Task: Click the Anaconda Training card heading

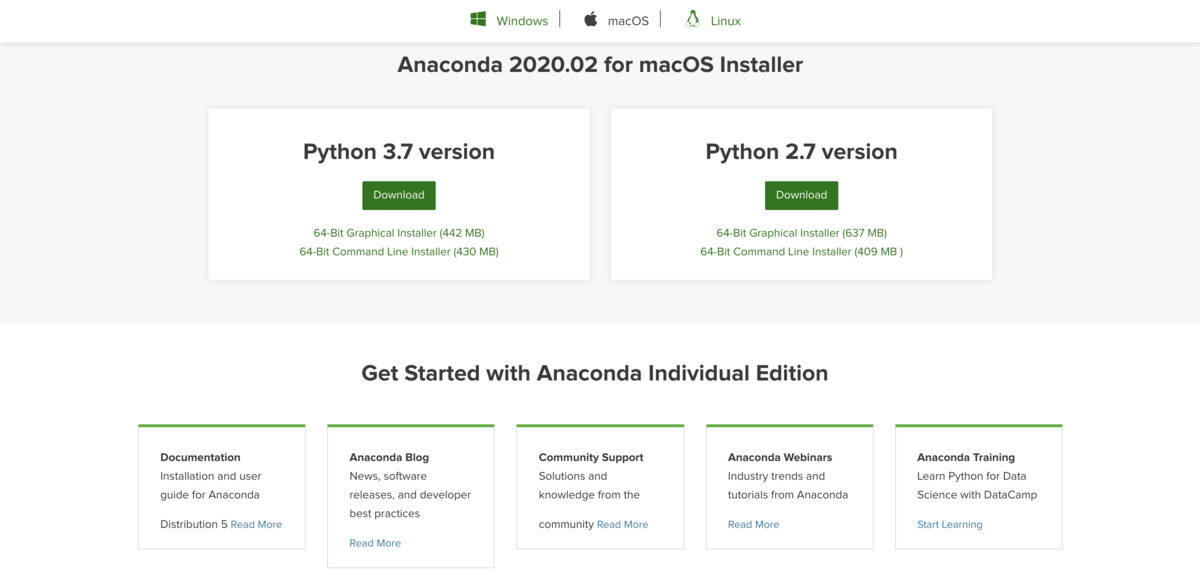Action: pyautogui.click(x=966, y=457)
